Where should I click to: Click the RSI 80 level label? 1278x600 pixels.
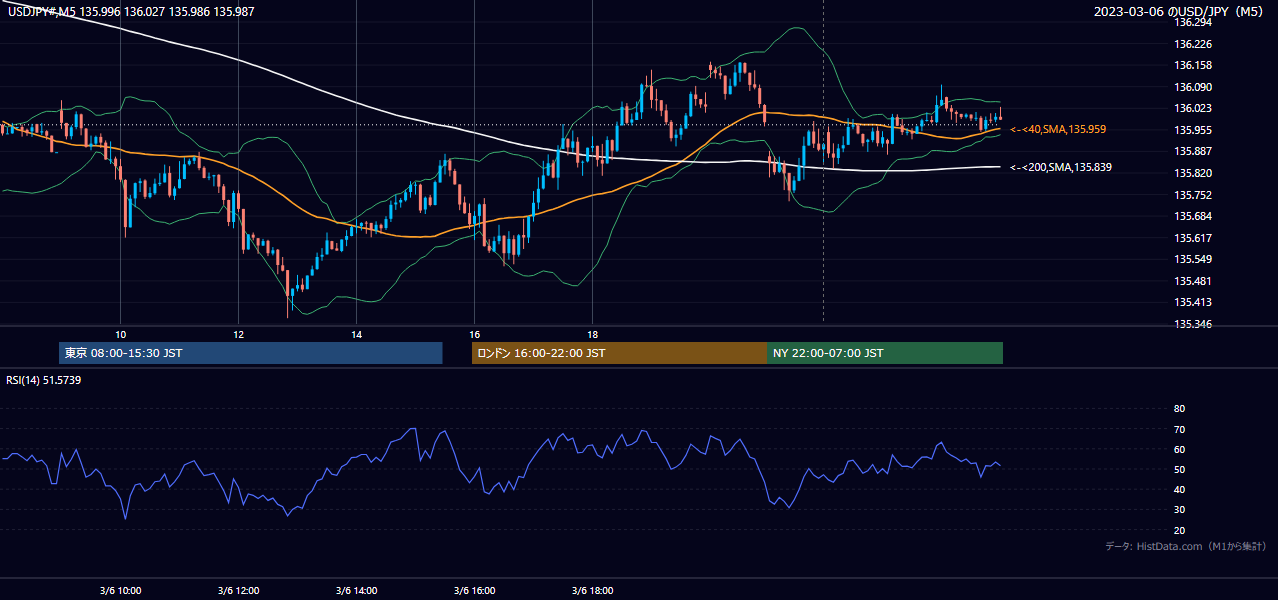coord(1179,409)
